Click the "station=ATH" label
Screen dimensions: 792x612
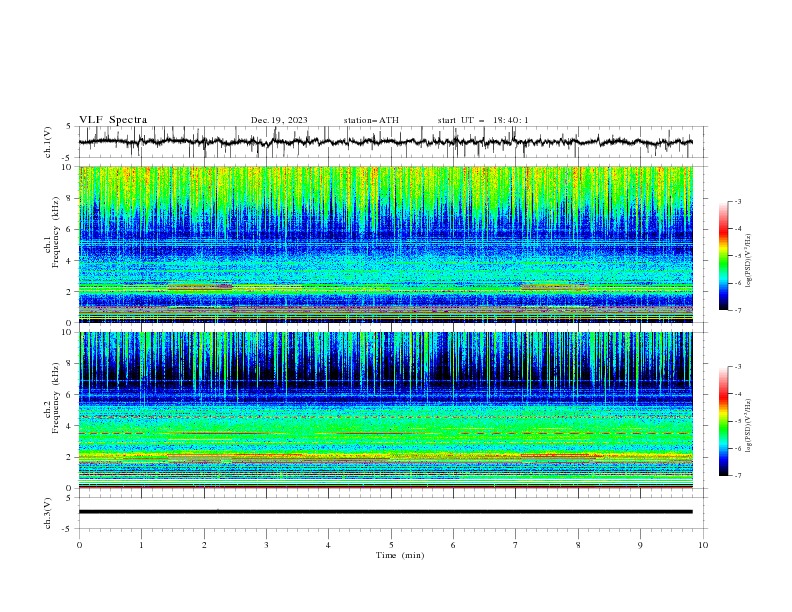pyautogui.click(x=371, y=120)
